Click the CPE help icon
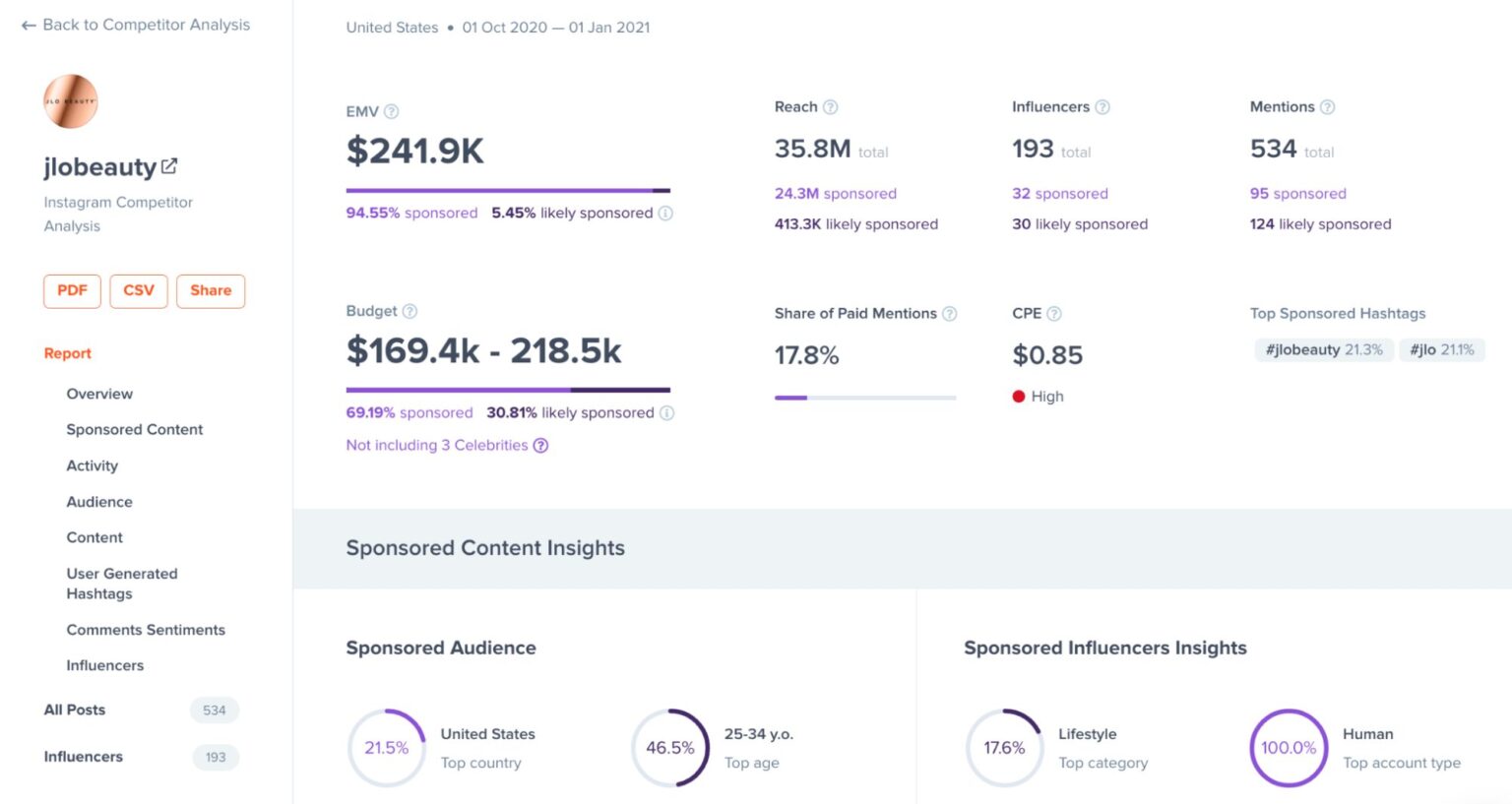The height and width of the screenshot is (804, 1512). (1056, 313)
